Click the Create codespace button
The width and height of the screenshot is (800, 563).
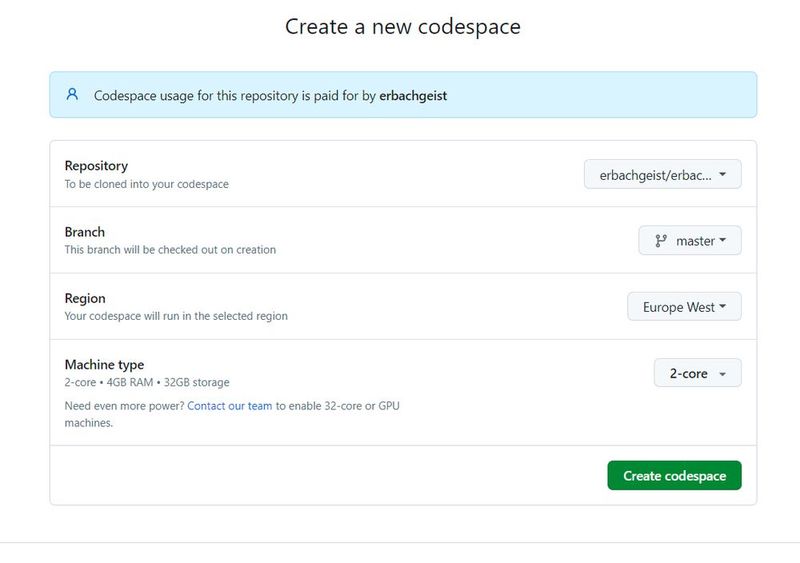click(674, 476)
